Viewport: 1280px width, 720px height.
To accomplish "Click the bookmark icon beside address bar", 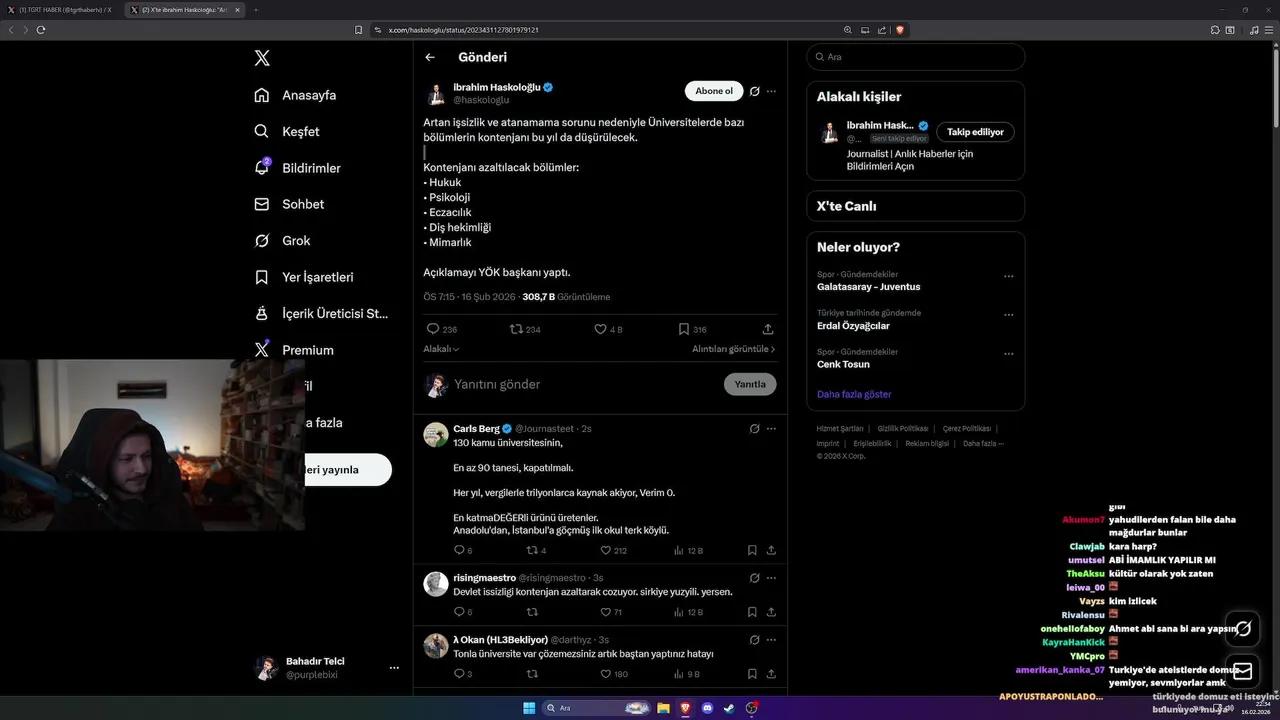I will (358, 30).
